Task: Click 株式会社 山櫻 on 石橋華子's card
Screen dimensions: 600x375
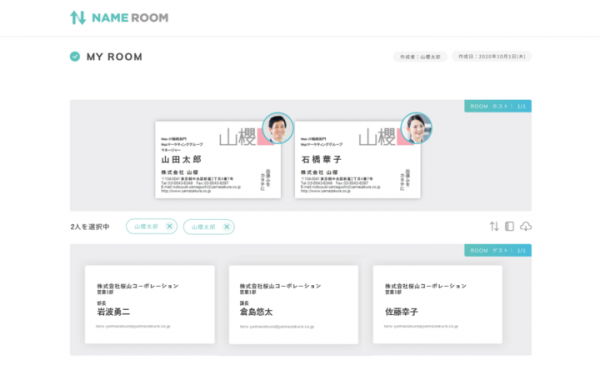Action: pyautogui.click(x=319, y=172)
